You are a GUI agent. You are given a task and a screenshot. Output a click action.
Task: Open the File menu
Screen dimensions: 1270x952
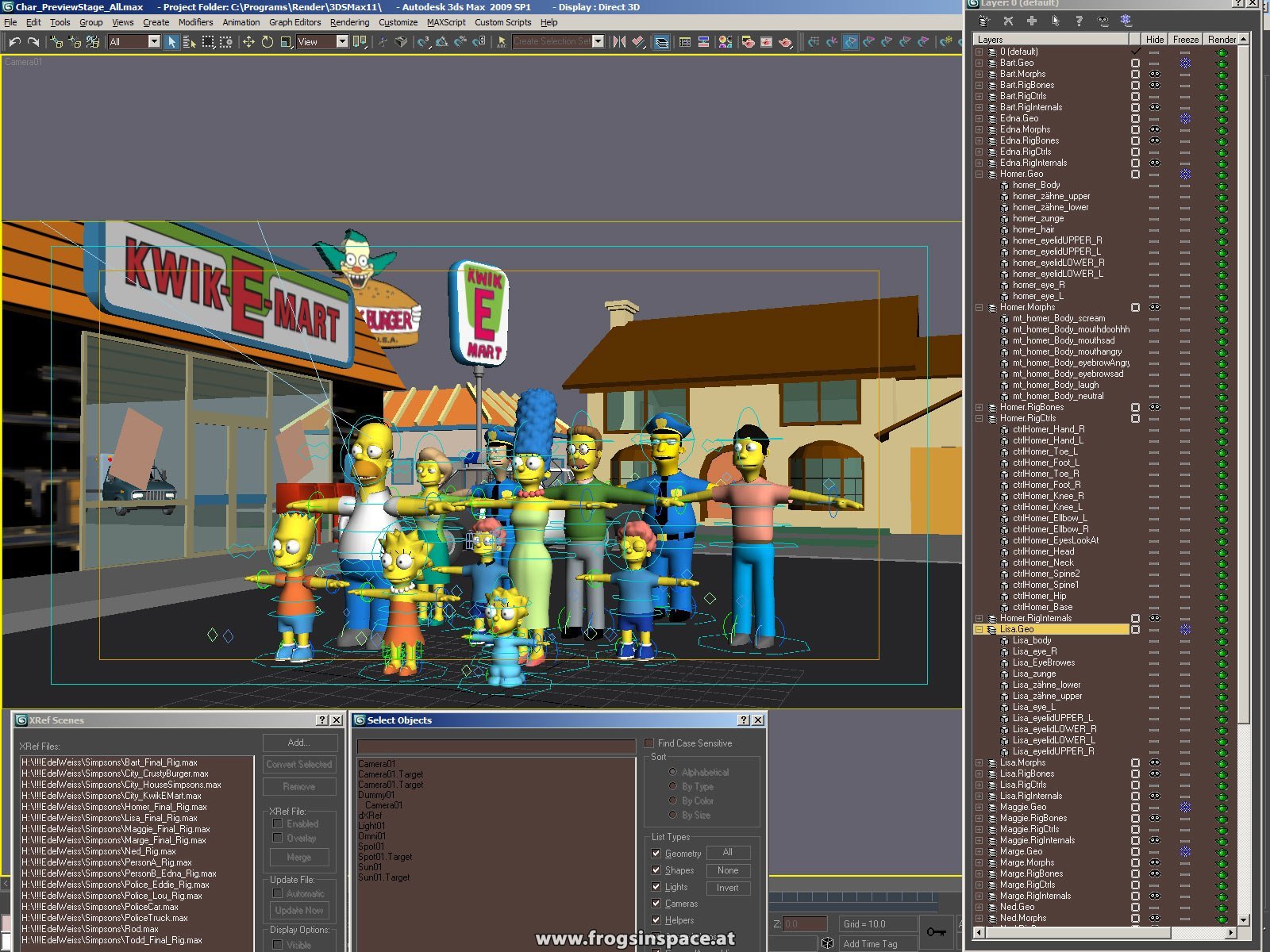tap(10, 22)
